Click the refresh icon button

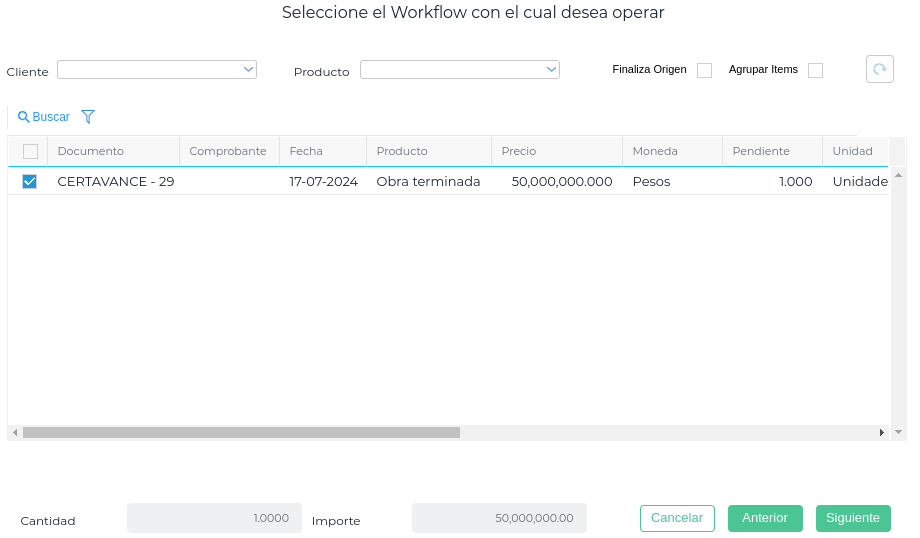coord(879,69)
